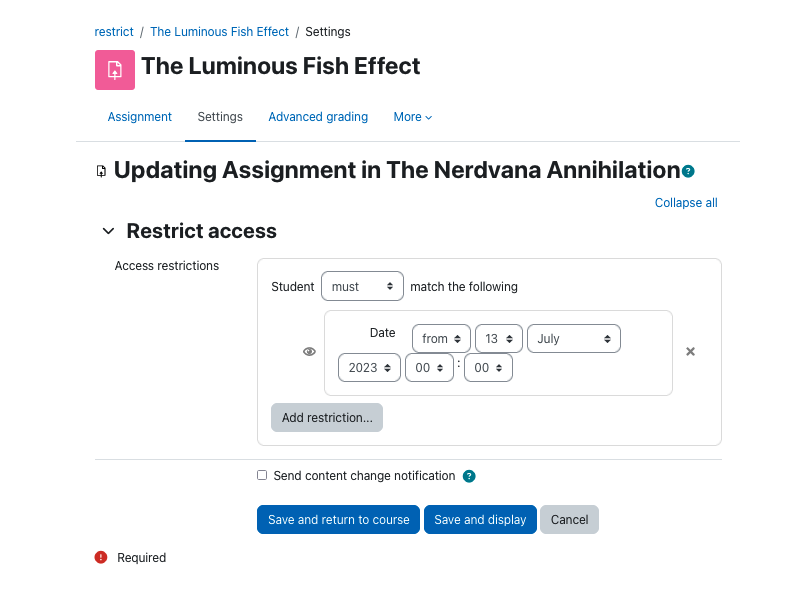The width and height of the screenshot is (812, 590).
Task: Click the Add restriction button
Action: click(327, 418)
